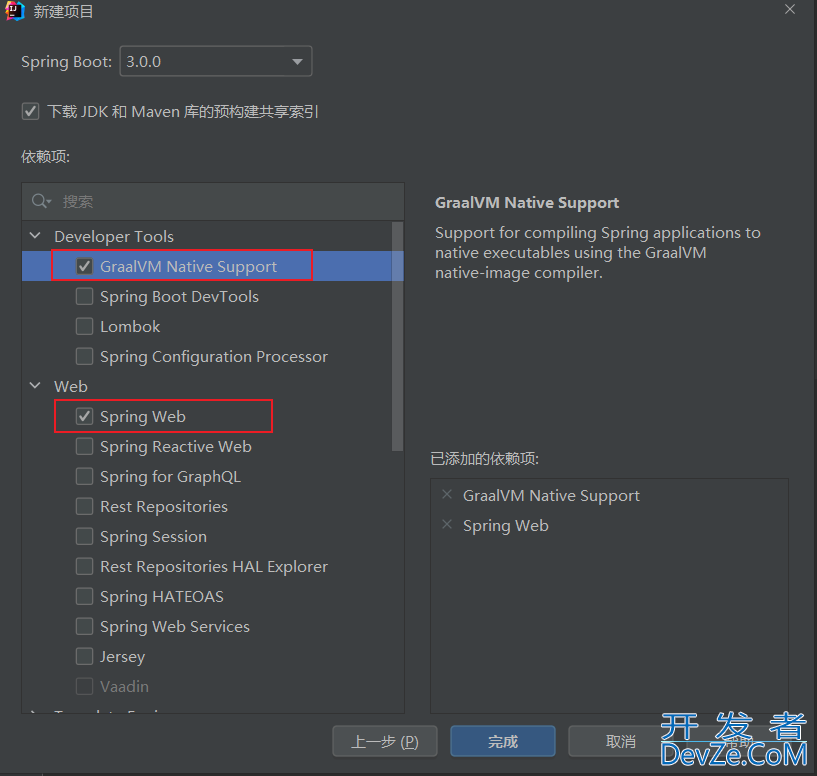Click the IntelliJ IDEA title bar icon
Image resolution: width=817 pixels, height=776 pixels.
point(15,11)
